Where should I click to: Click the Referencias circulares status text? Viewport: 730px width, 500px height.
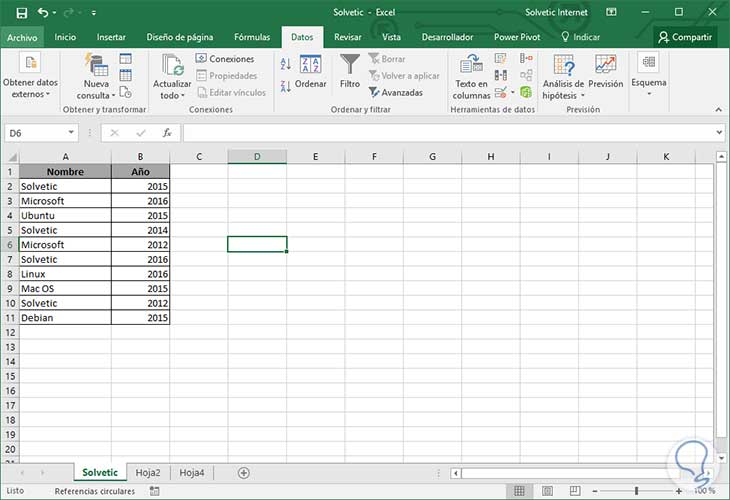click(x=95, y=491)
